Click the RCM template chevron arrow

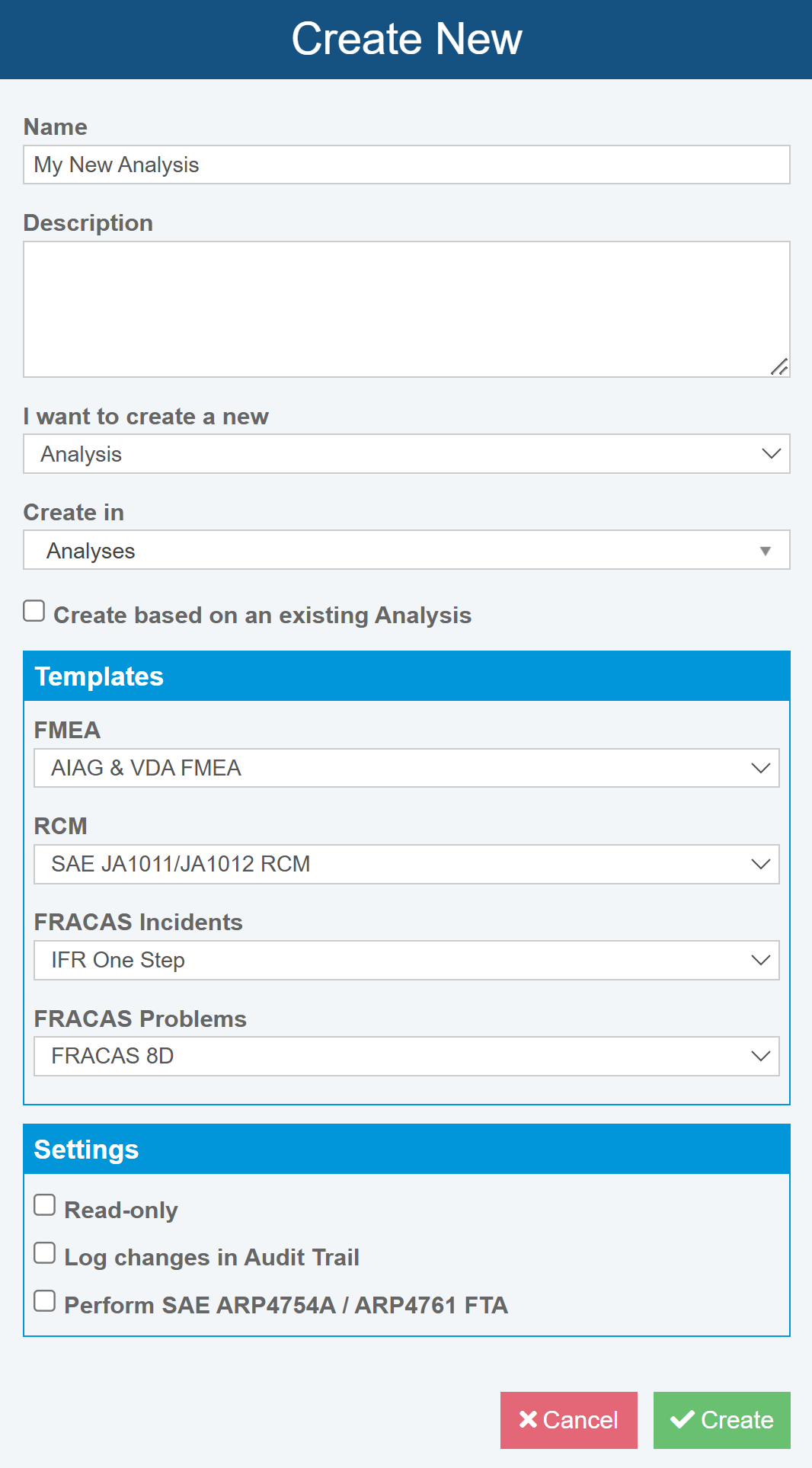coord(760,864)
